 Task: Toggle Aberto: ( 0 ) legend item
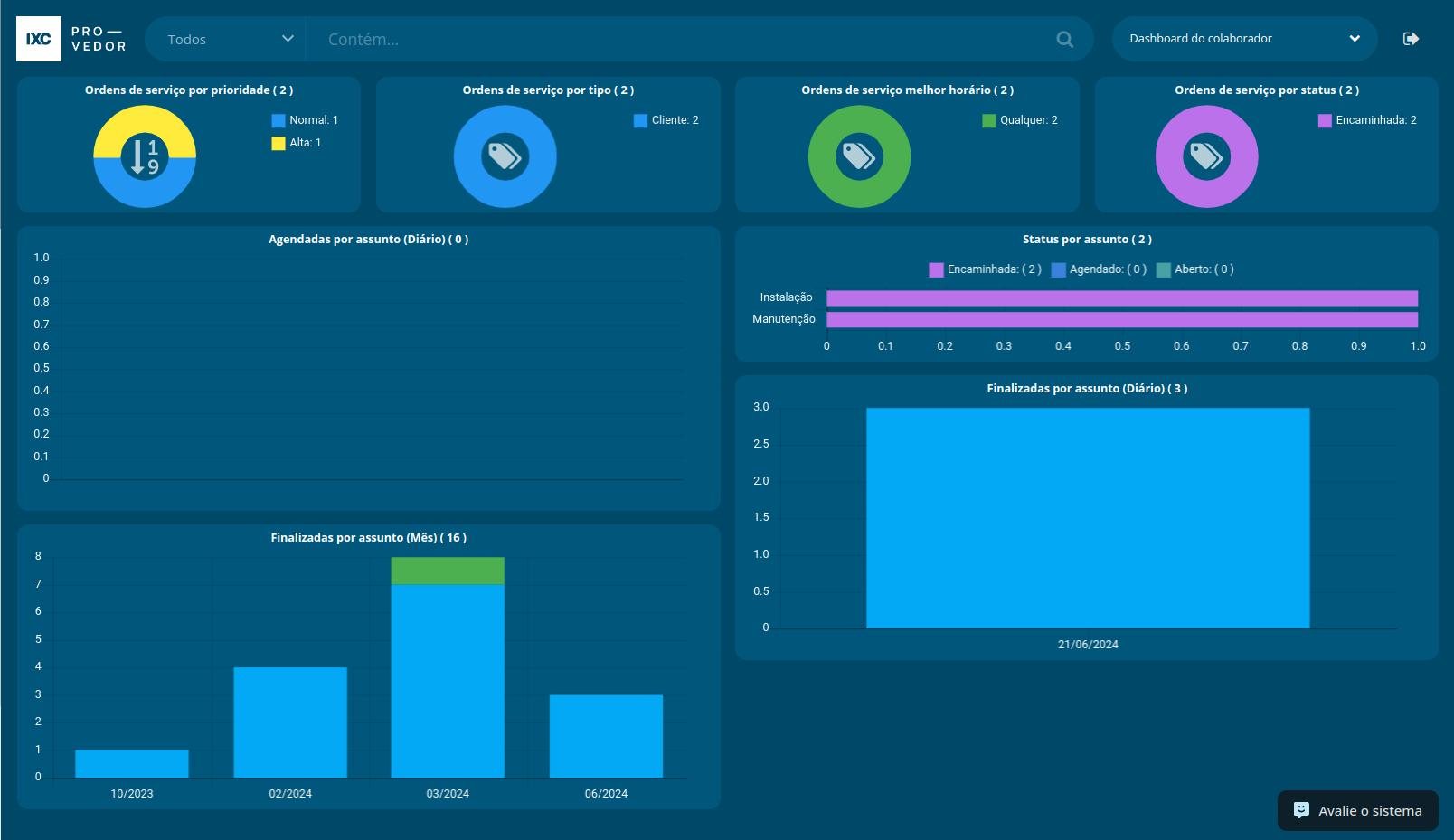(1194, 269)
